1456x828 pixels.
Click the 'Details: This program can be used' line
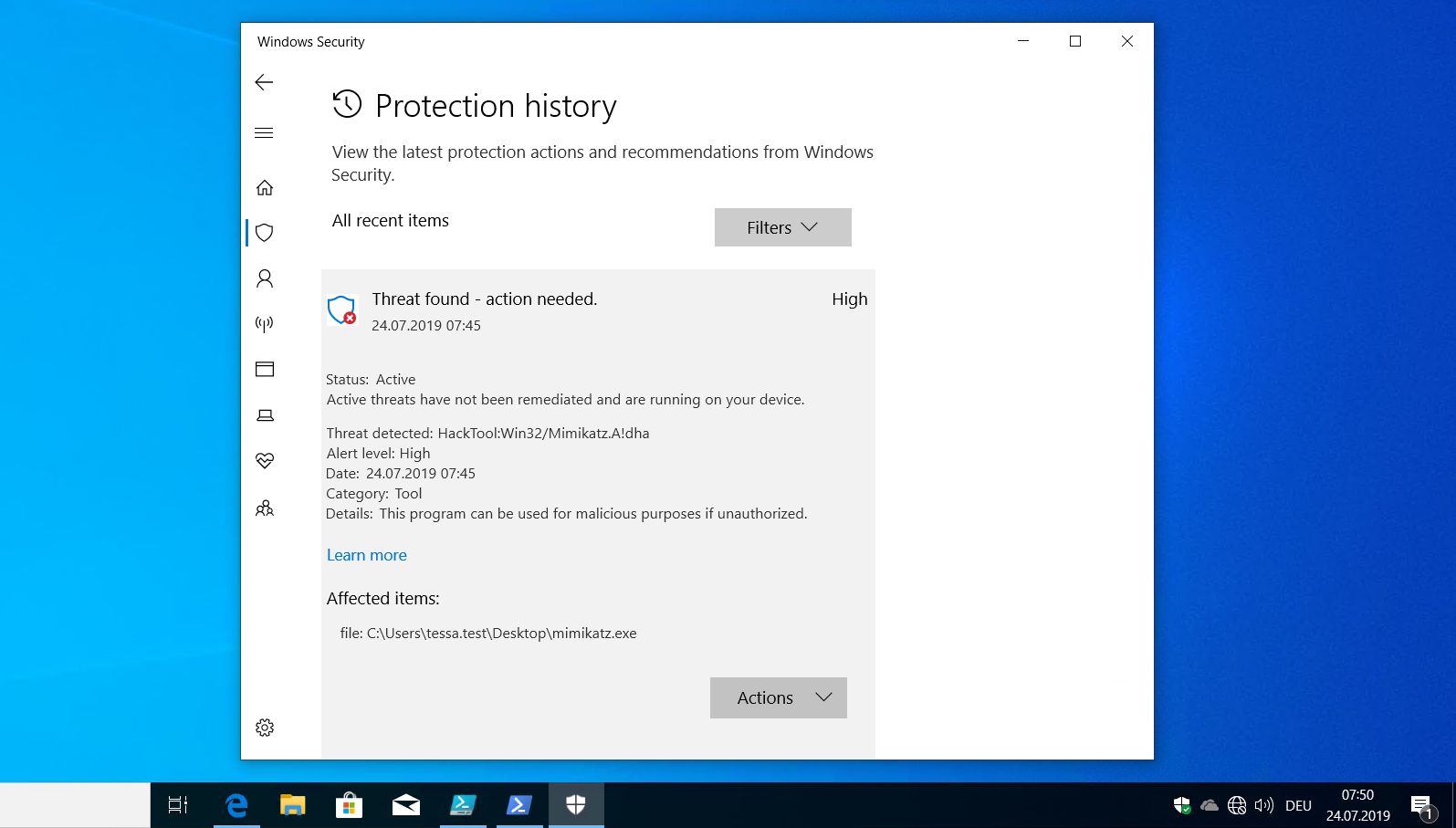pyautogui.click(x=567, y=514)
